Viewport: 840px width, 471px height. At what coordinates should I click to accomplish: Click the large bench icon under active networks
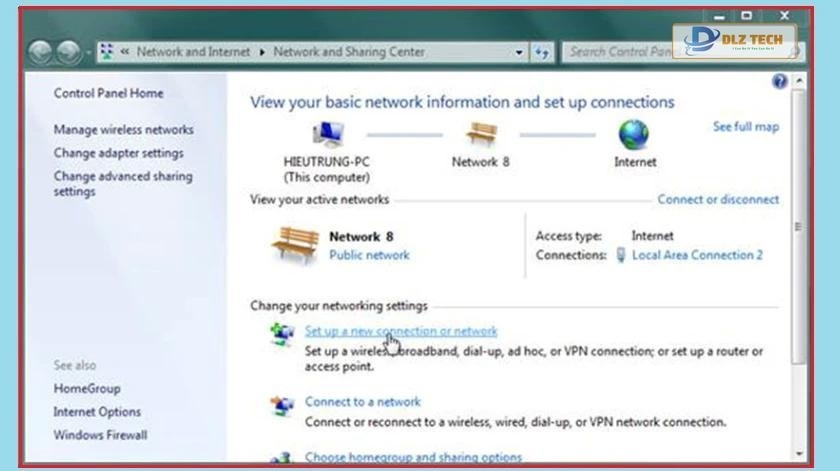pos(295,245)
